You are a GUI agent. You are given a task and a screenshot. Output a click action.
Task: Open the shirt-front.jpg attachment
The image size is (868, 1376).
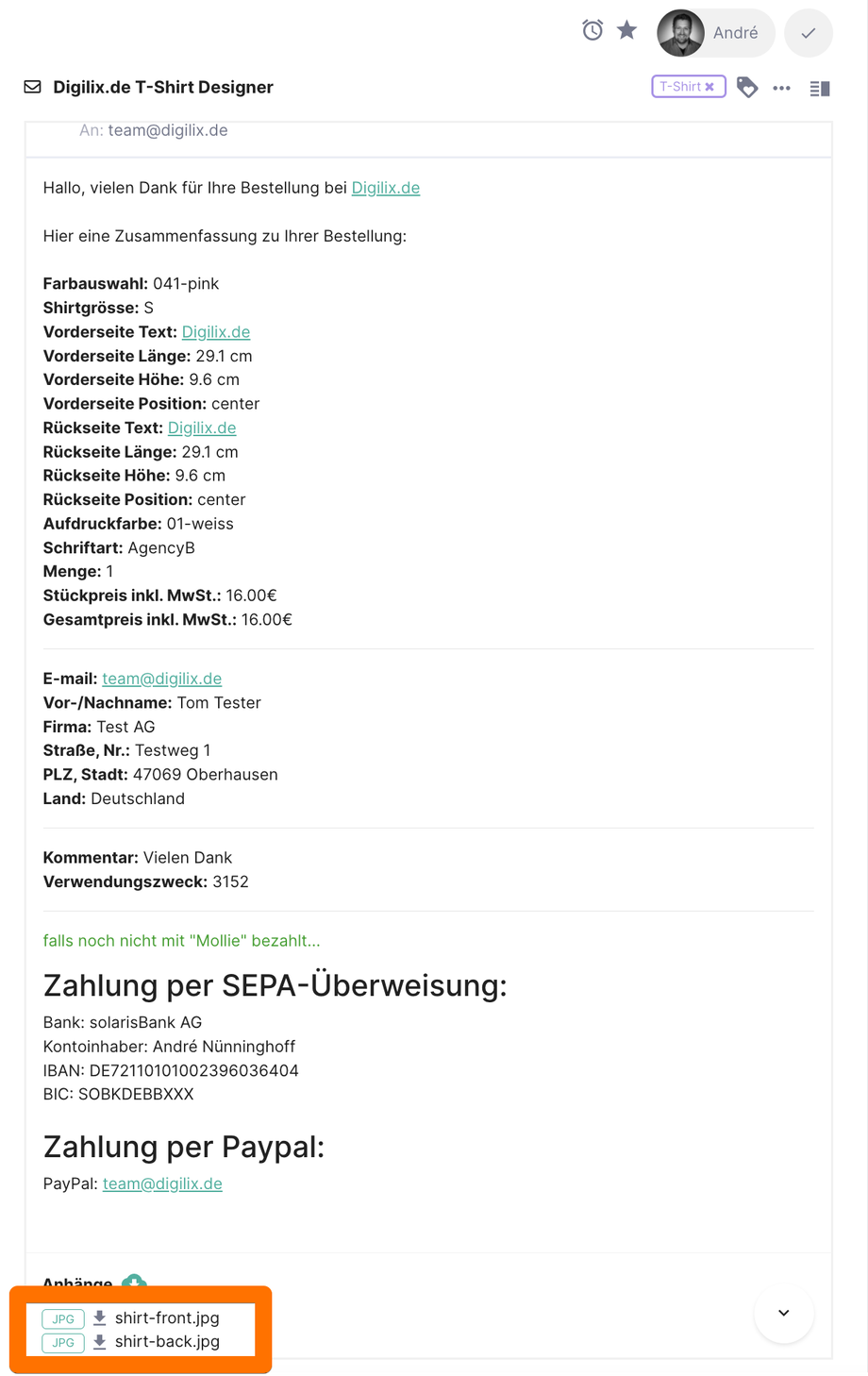[167, 1317]
